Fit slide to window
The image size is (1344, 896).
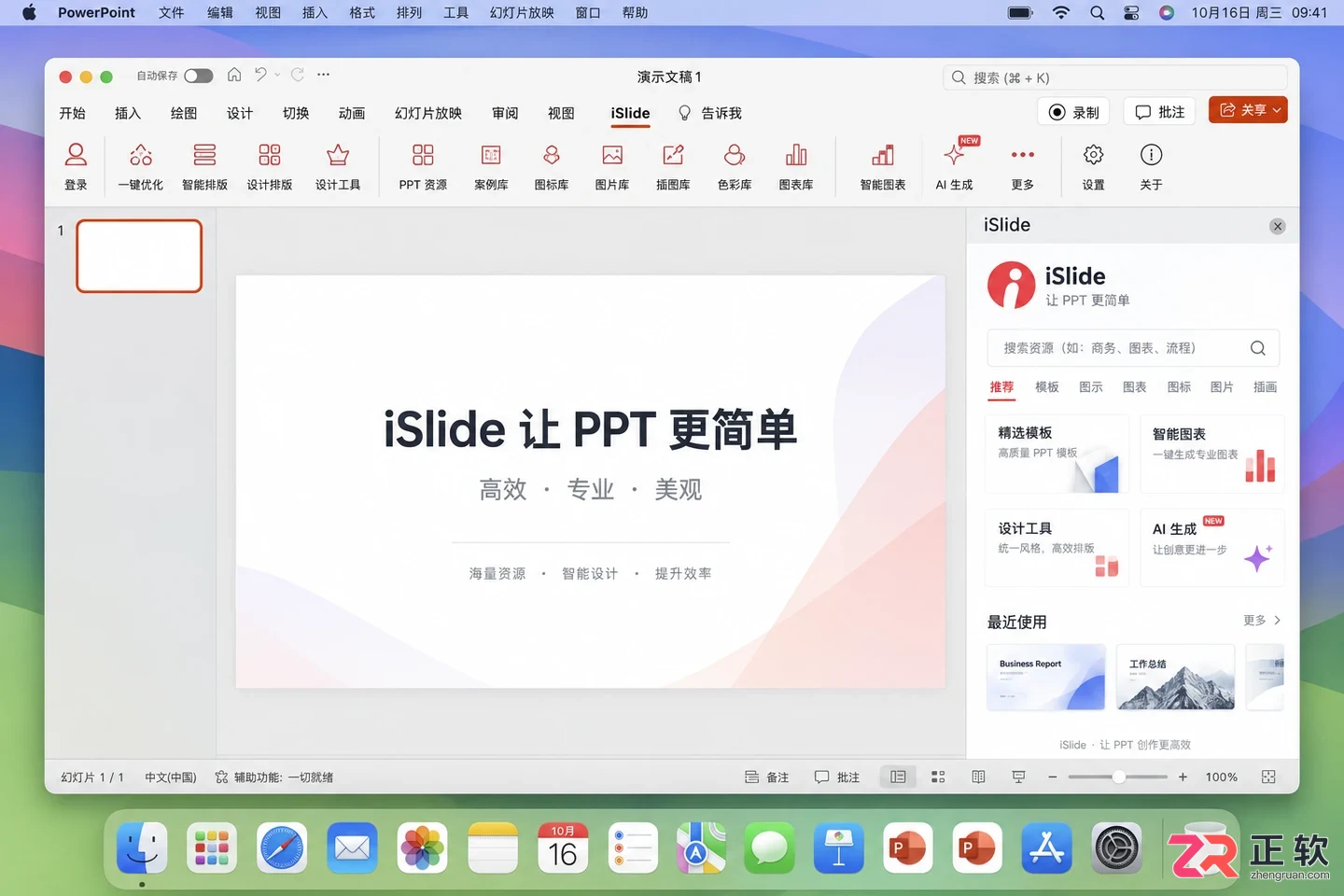coord(1268,777)
